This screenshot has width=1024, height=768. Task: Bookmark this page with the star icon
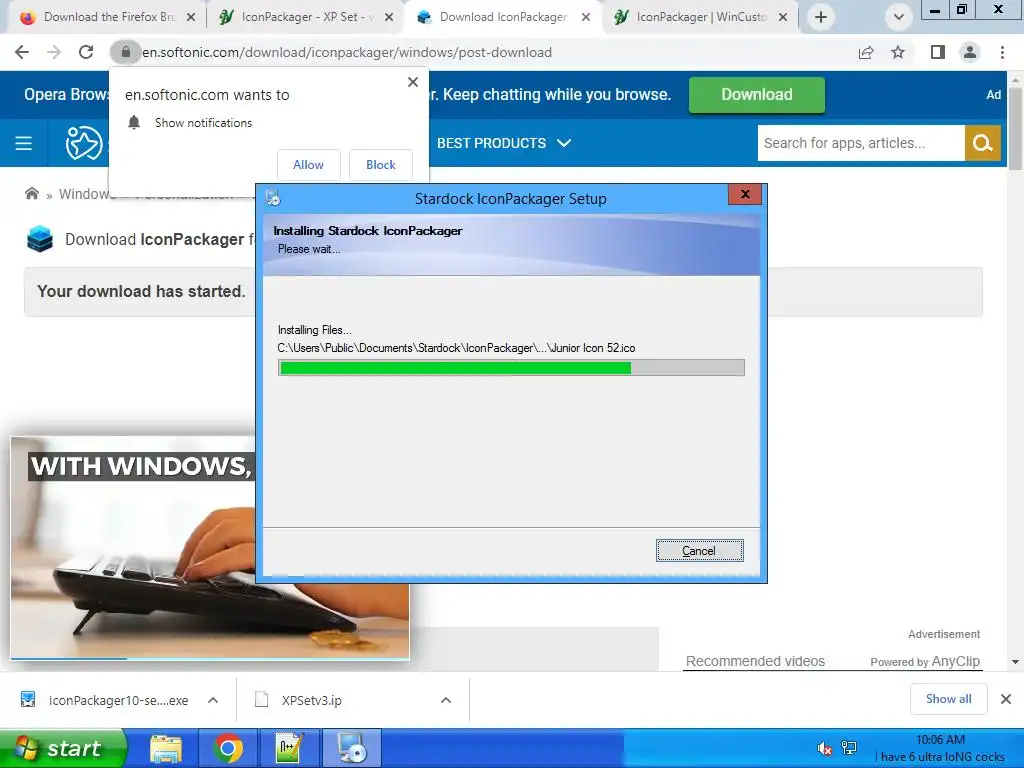point(899,52)
